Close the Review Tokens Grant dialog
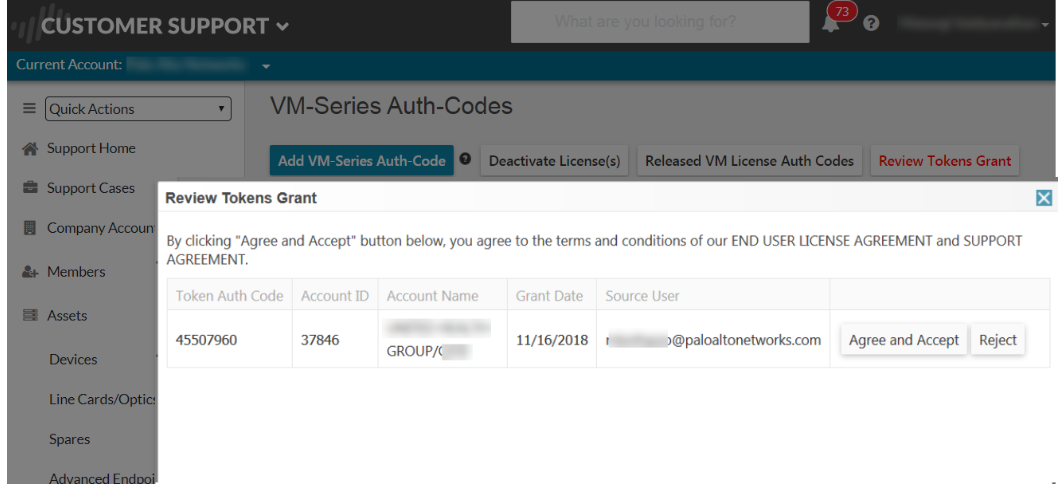This screenshot has width=1062, height=485. point(1044,198)
